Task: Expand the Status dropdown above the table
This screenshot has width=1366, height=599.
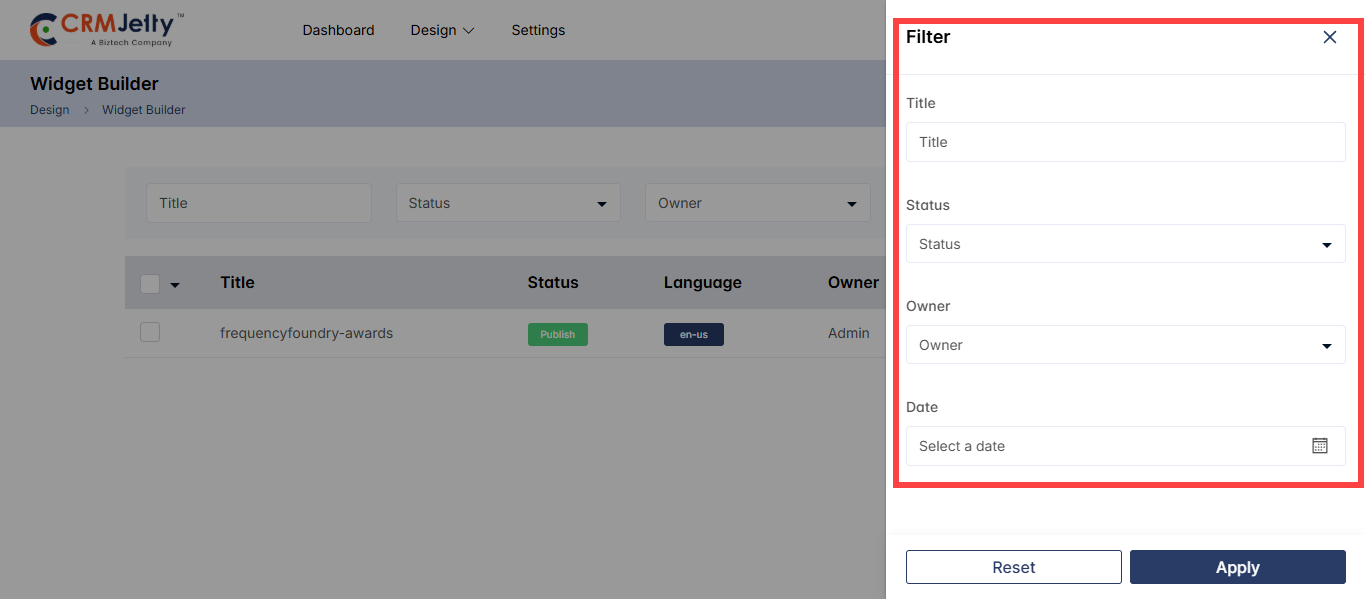Action: (508, 203)
